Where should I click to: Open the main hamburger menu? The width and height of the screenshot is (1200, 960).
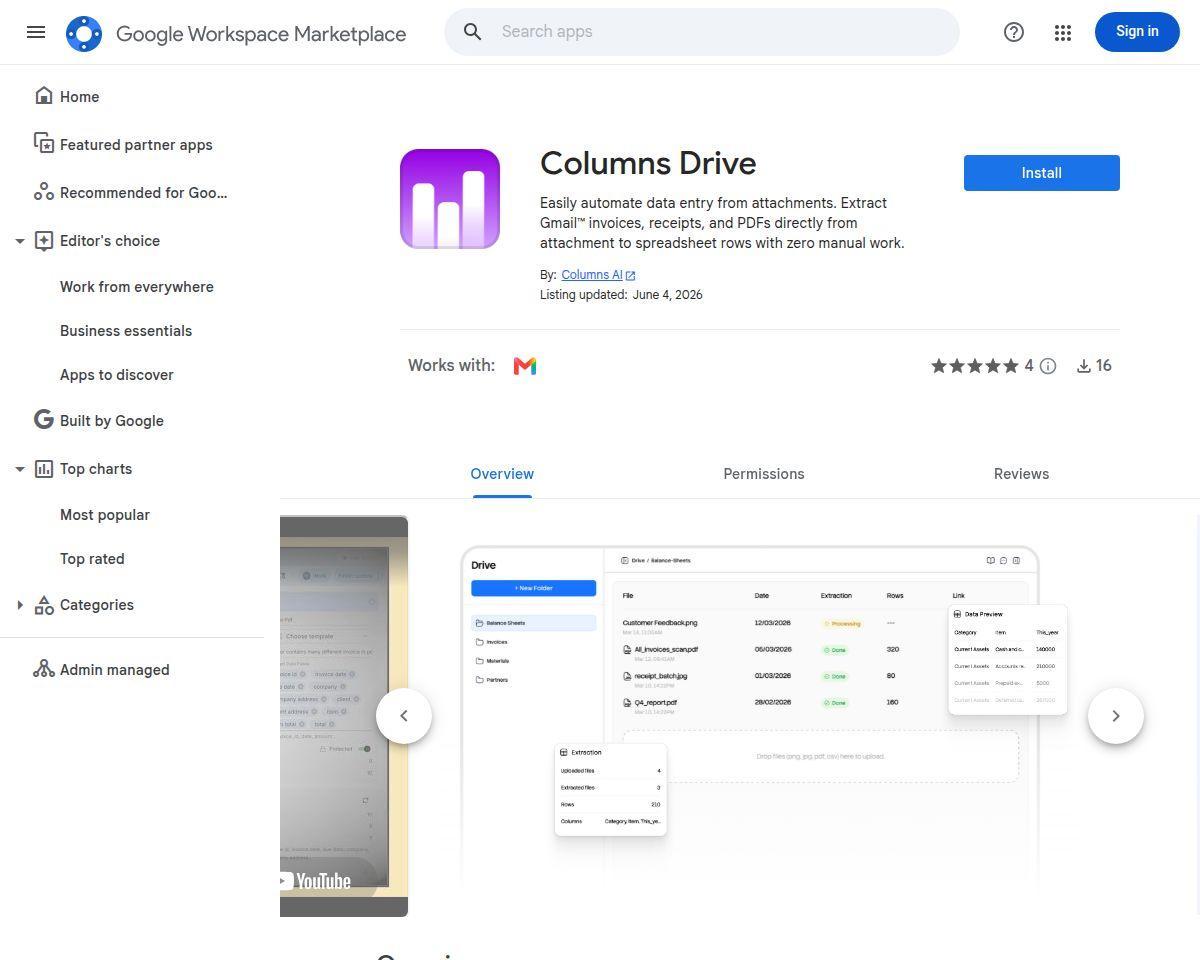pos(36,32)
